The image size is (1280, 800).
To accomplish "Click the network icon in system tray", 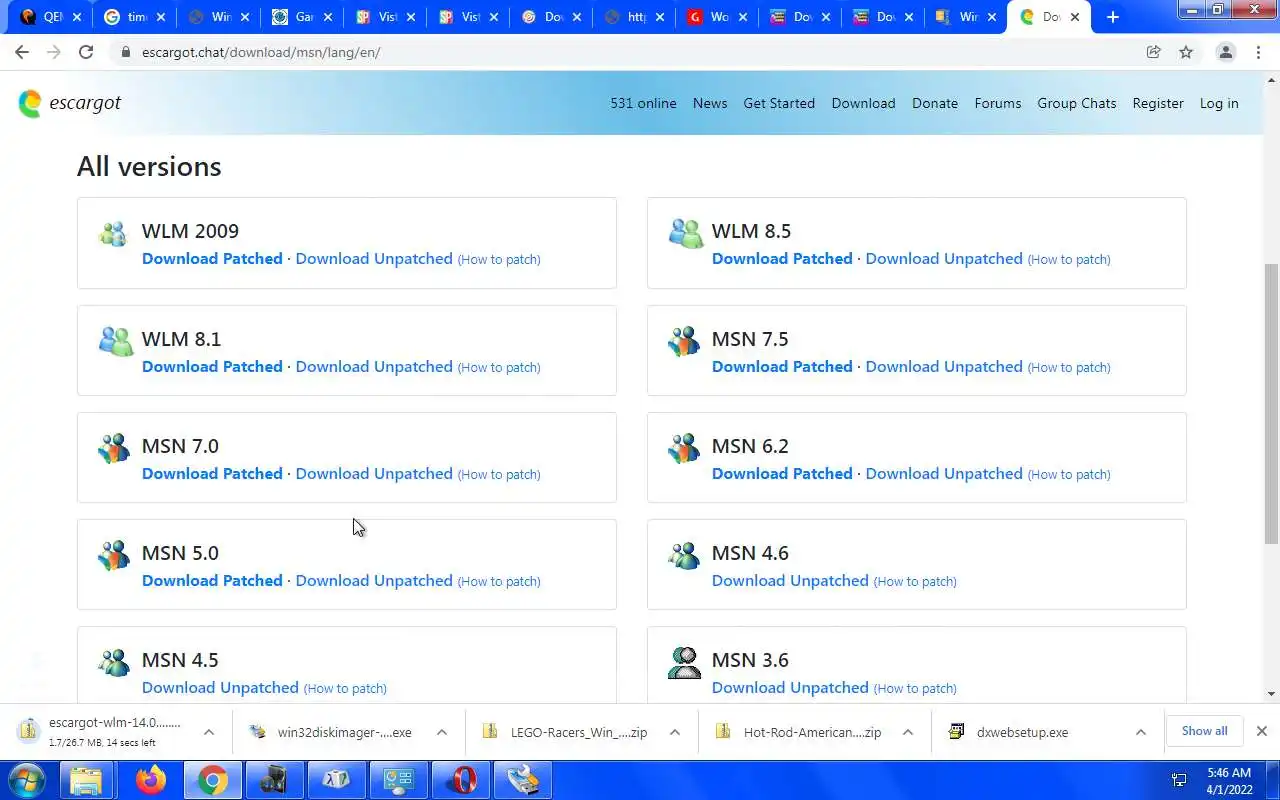I will tap(1179, 780).
